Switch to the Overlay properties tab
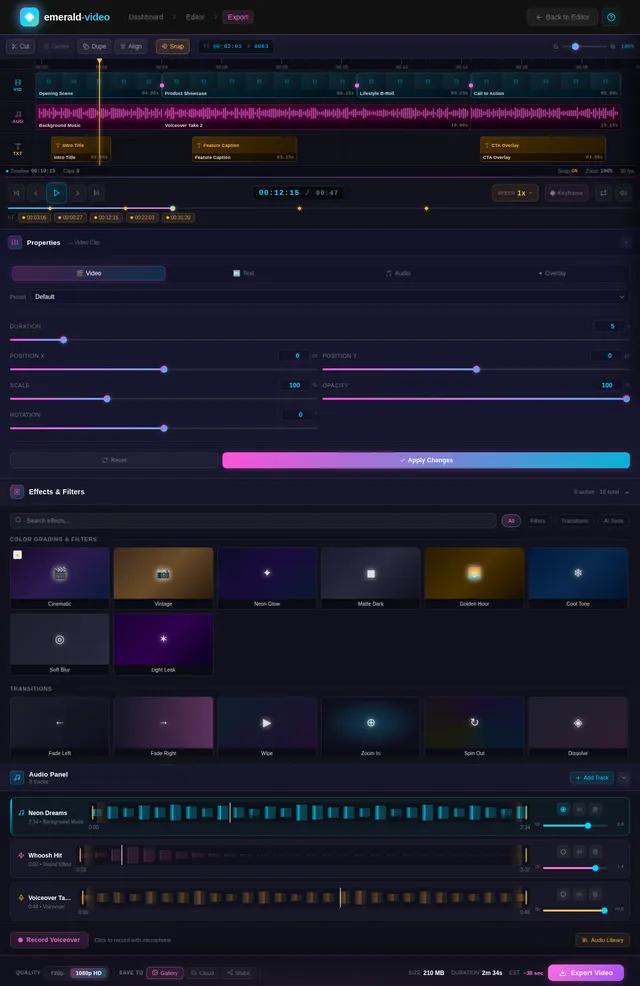 coord(552,273)
